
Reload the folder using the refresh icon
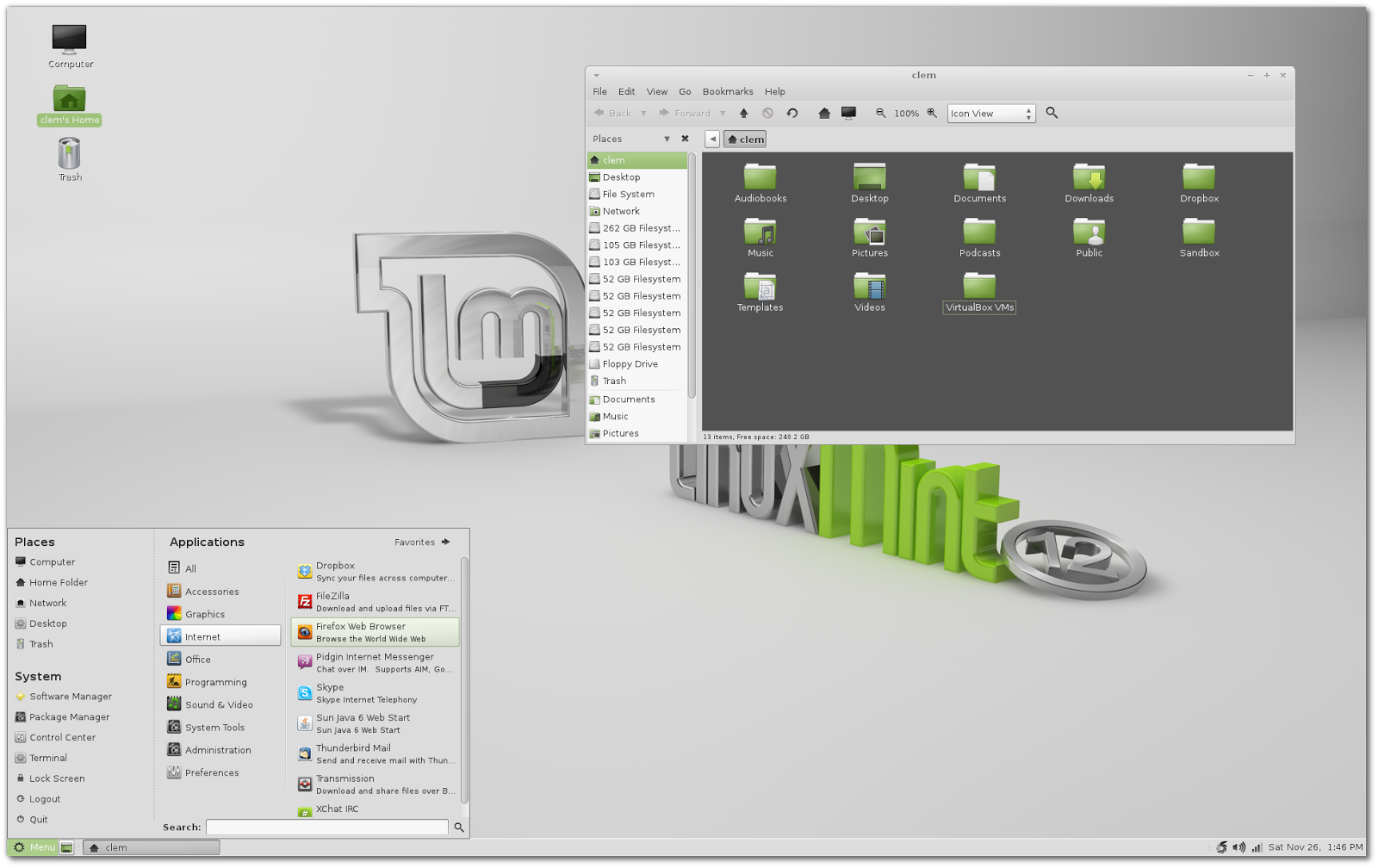click(791, 113)
